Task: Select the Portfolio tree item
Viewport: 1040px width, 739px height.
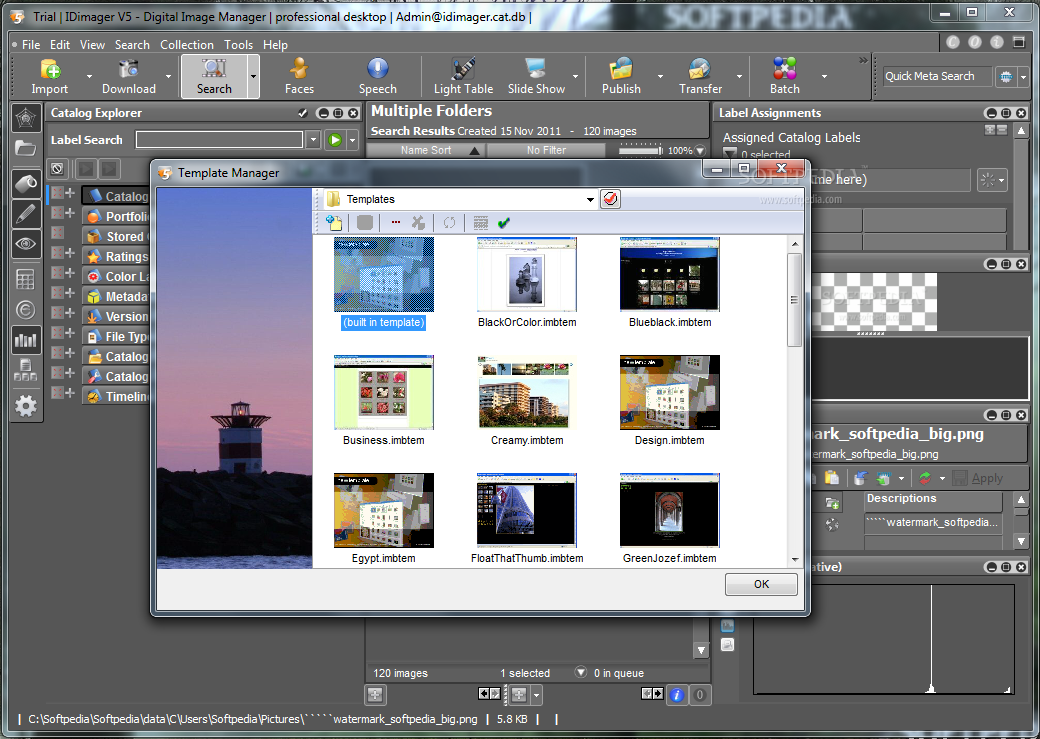Action: (x=118, y=216)
